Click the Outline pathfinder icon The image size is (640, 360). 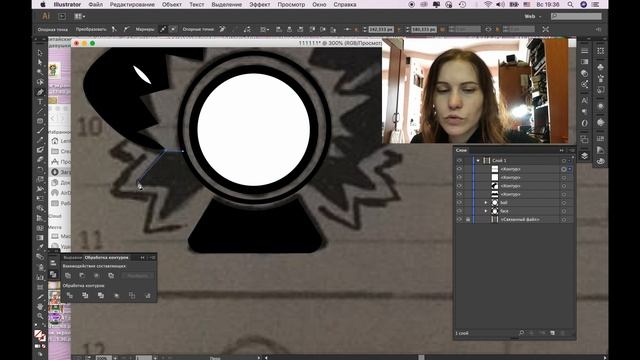coord(132,295)
